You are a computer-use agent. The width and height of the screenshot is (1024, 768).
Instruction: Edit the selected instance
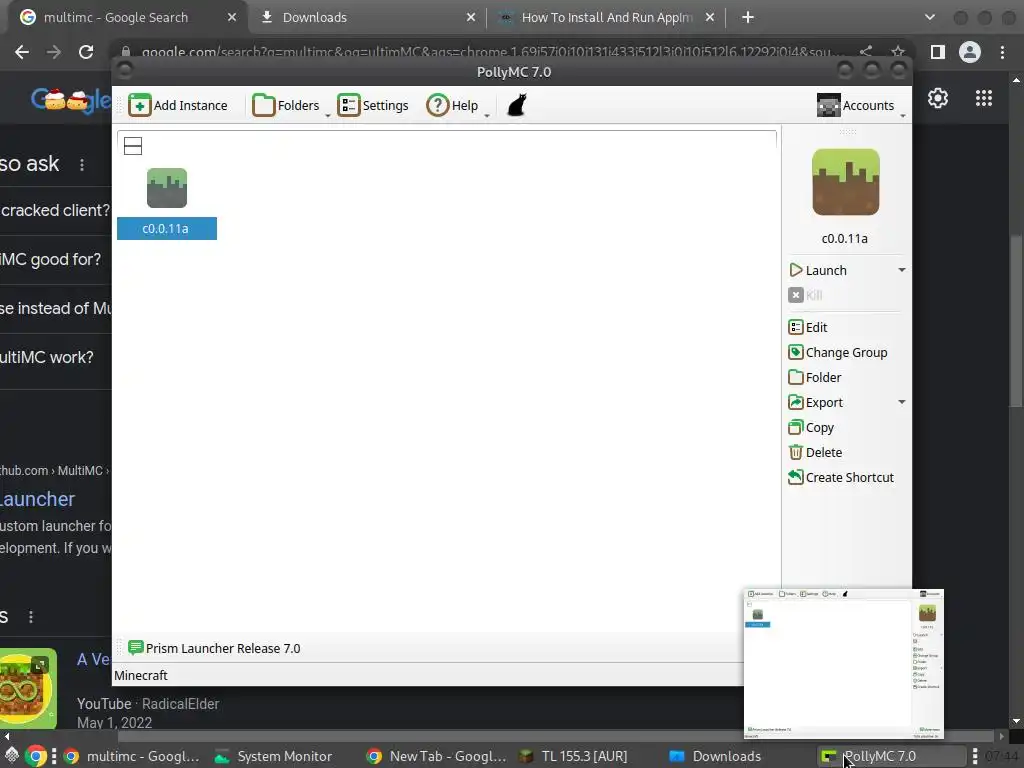[808, 327]
